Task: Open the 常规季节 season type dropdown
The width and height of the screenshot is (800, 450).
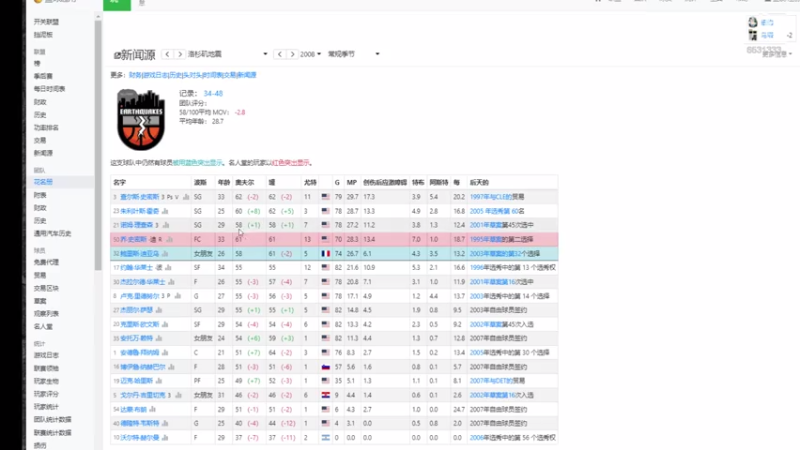Action: (x=353, y=54)
